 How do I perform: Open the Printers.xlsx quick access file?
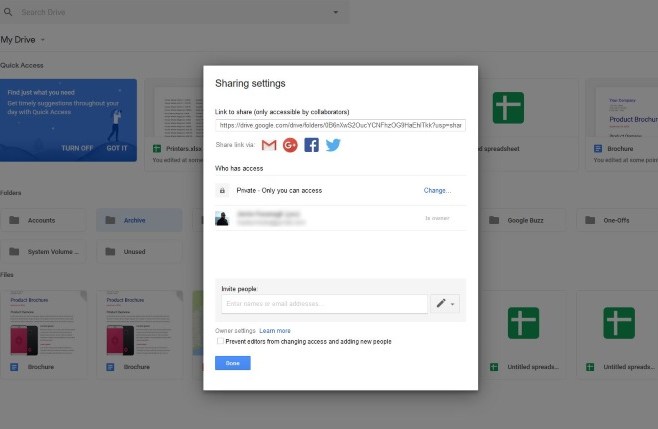pyautogui.click(x=174, y=125)
